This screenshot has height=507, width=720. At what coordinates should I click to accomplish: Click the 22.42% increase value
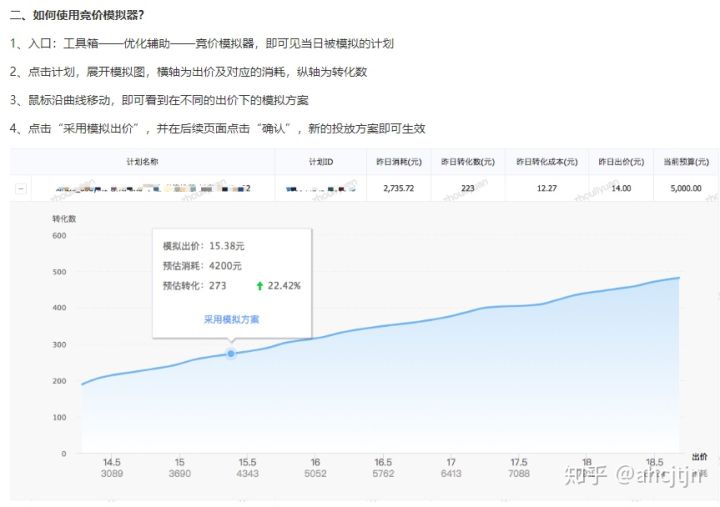[284, 286]
